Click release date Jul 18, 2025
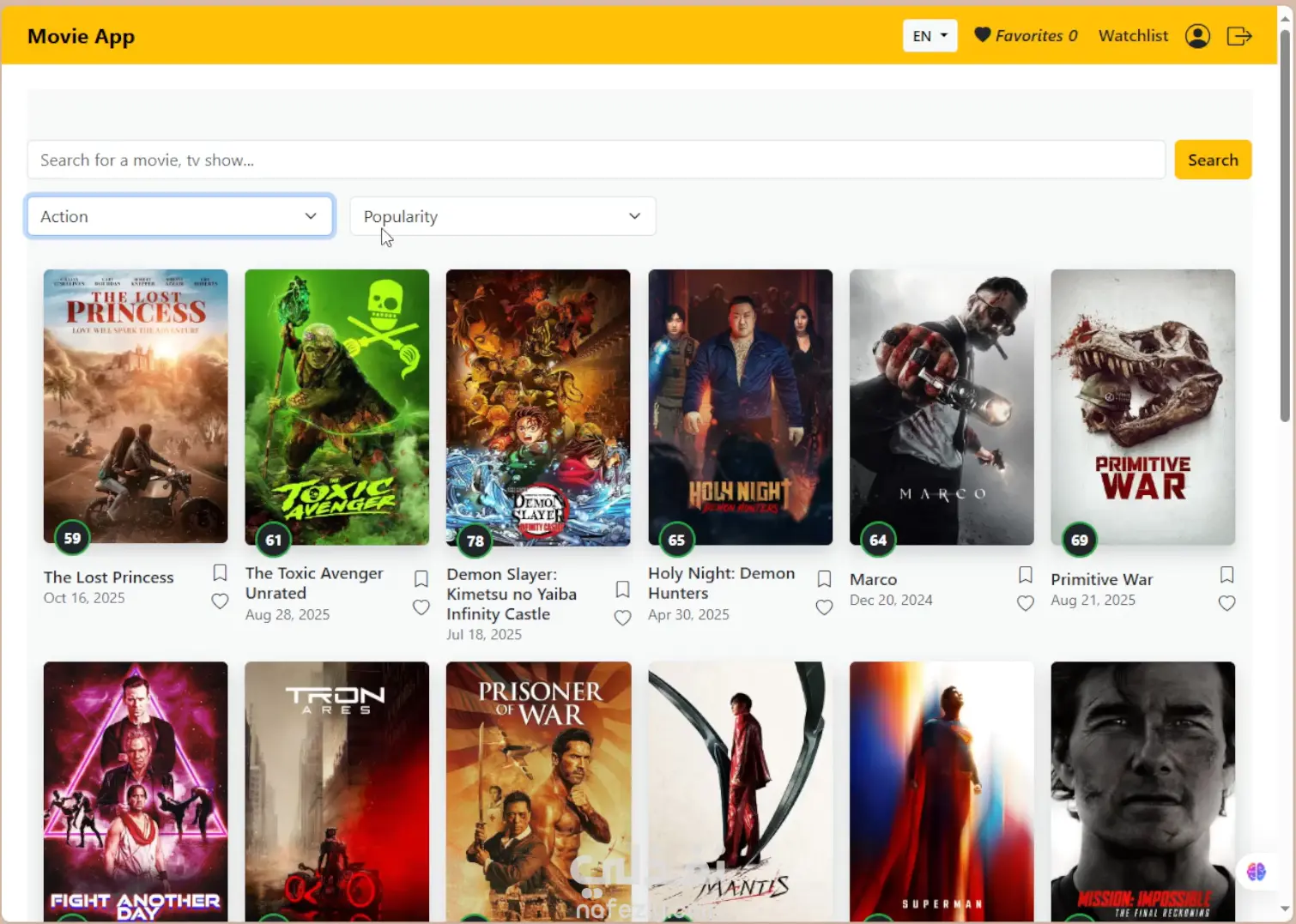 point(484,635)
